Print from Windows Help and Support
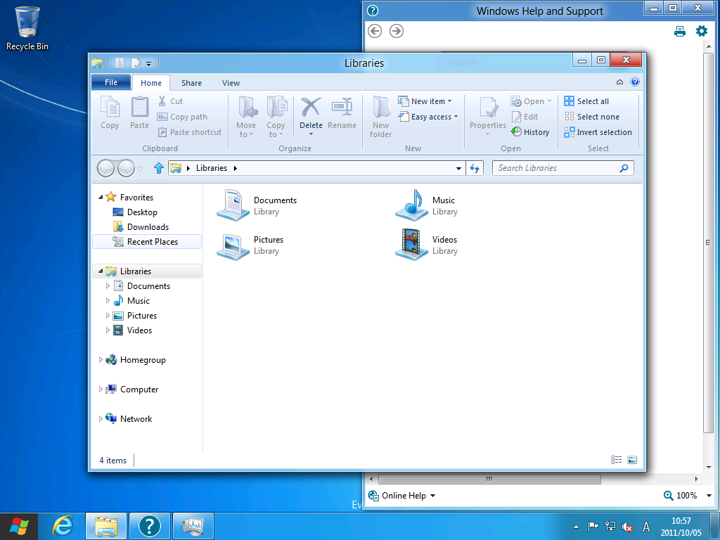720x540 pixels. pyautogui.click(x=680, y=31)
